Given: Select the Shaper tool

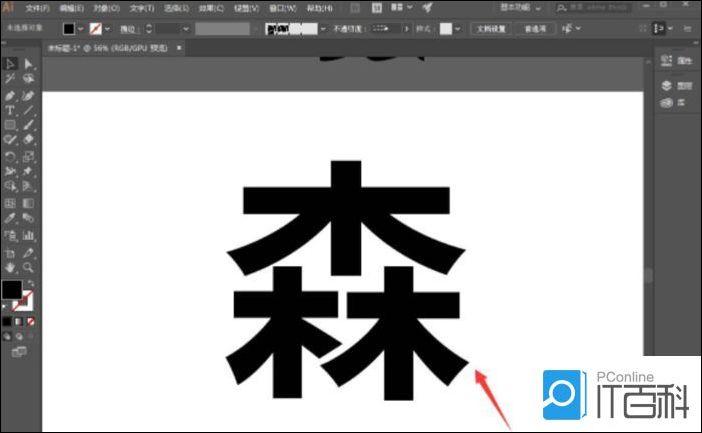Looking at the screenshot, I should pos(10,140).
